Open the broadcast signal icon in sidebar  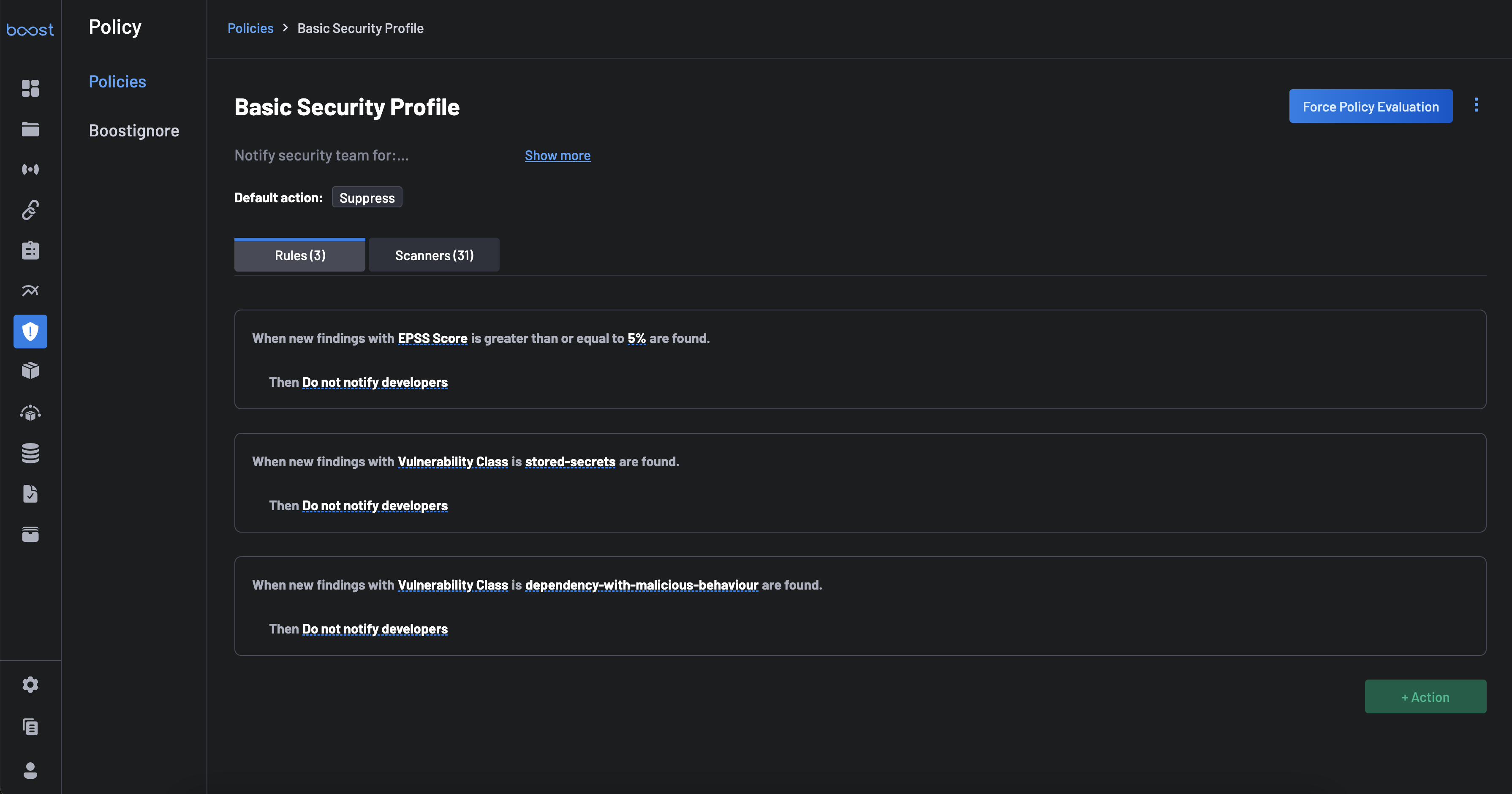pos(30,169)
